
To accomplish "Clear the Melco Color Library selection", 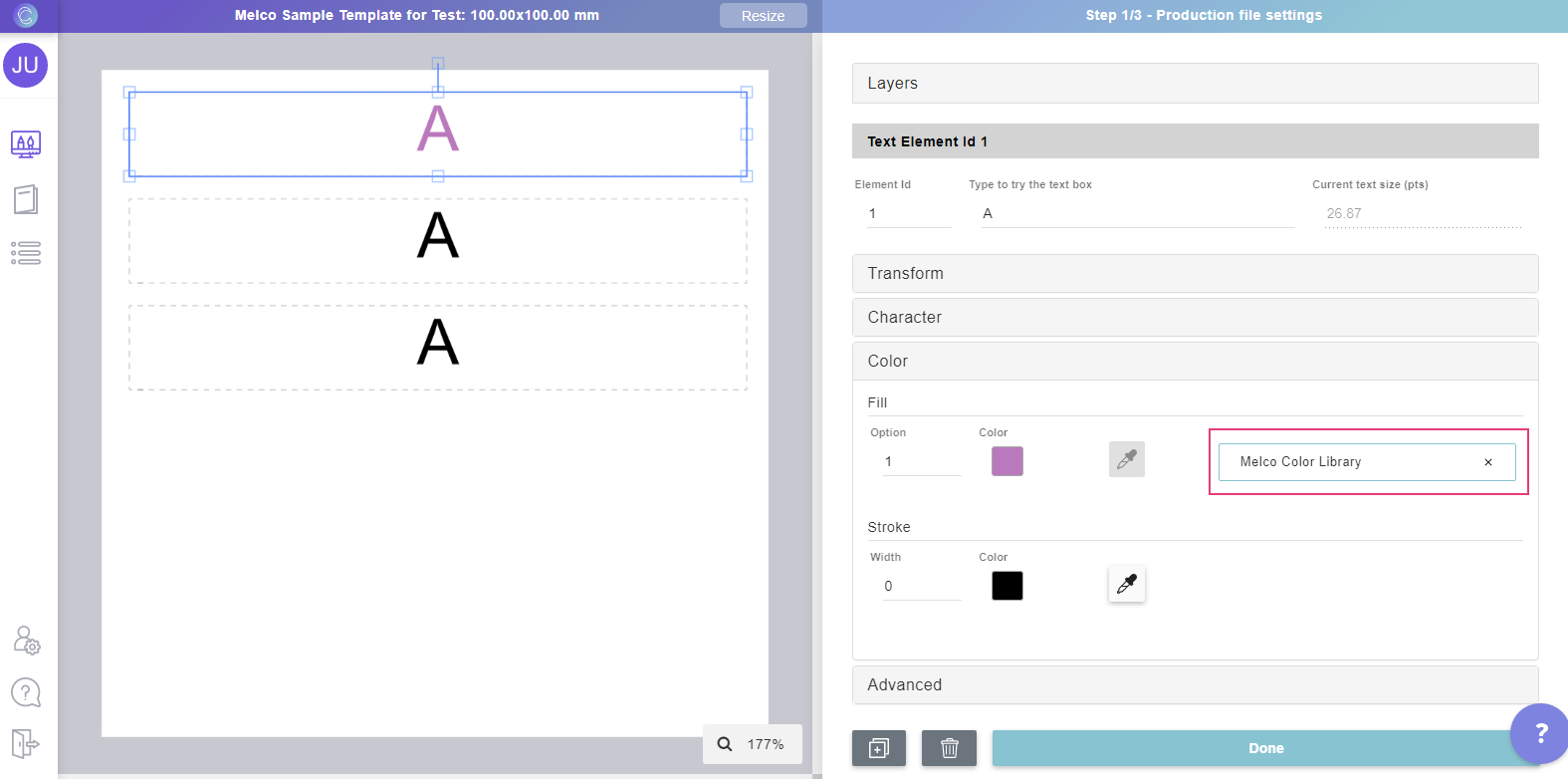I will pos(1487,462).
